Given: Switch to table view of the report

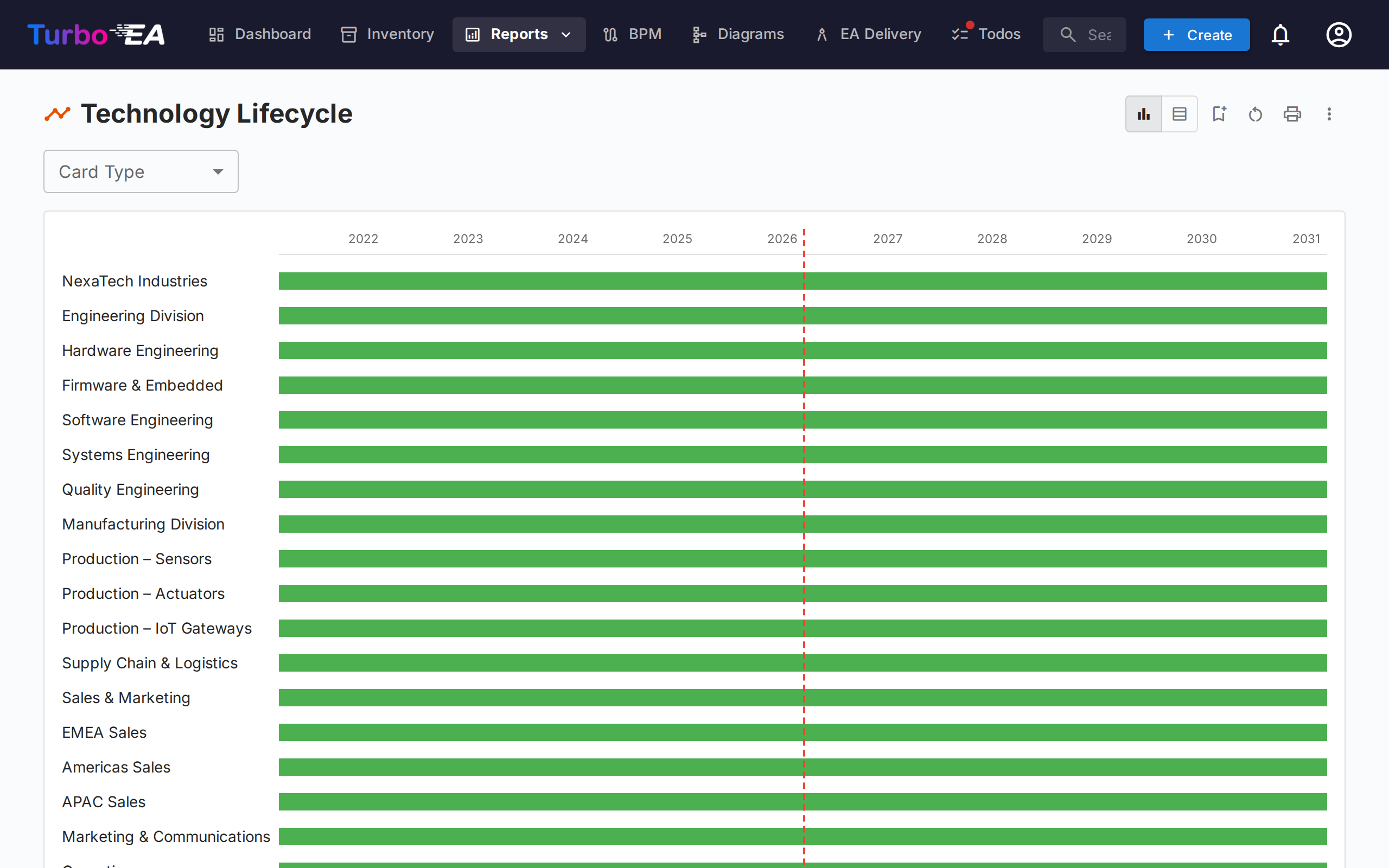Looking at the screenshot, I should [1180, 114].
